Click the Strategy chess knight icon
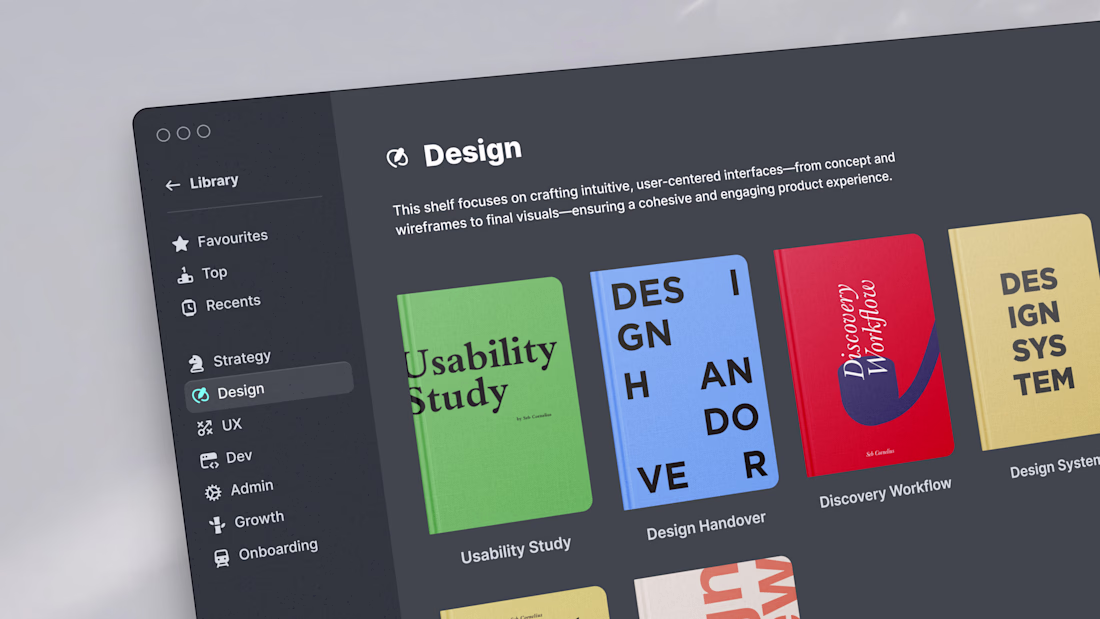1100x619 pixels. pyautogui.click(x=196, y=363)
